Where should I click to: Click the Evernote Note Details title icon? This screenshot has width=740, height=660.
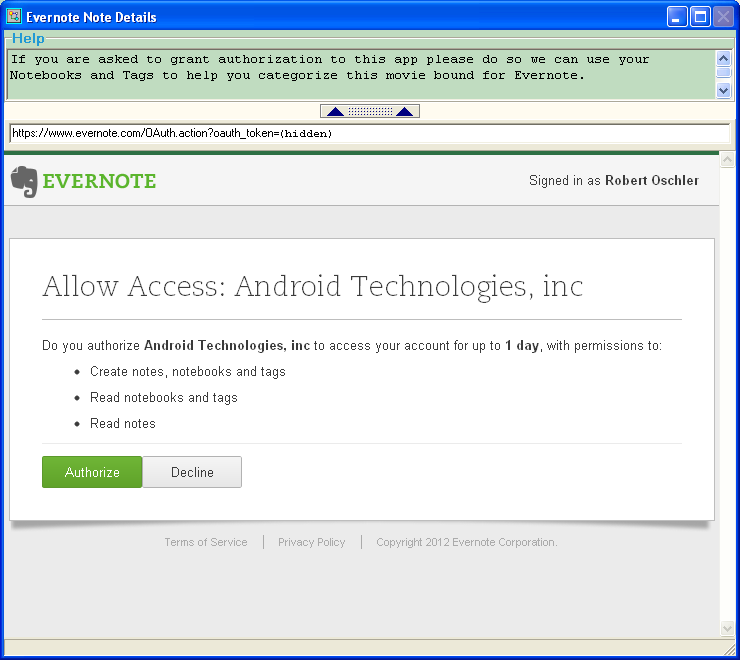pos(14,17)
